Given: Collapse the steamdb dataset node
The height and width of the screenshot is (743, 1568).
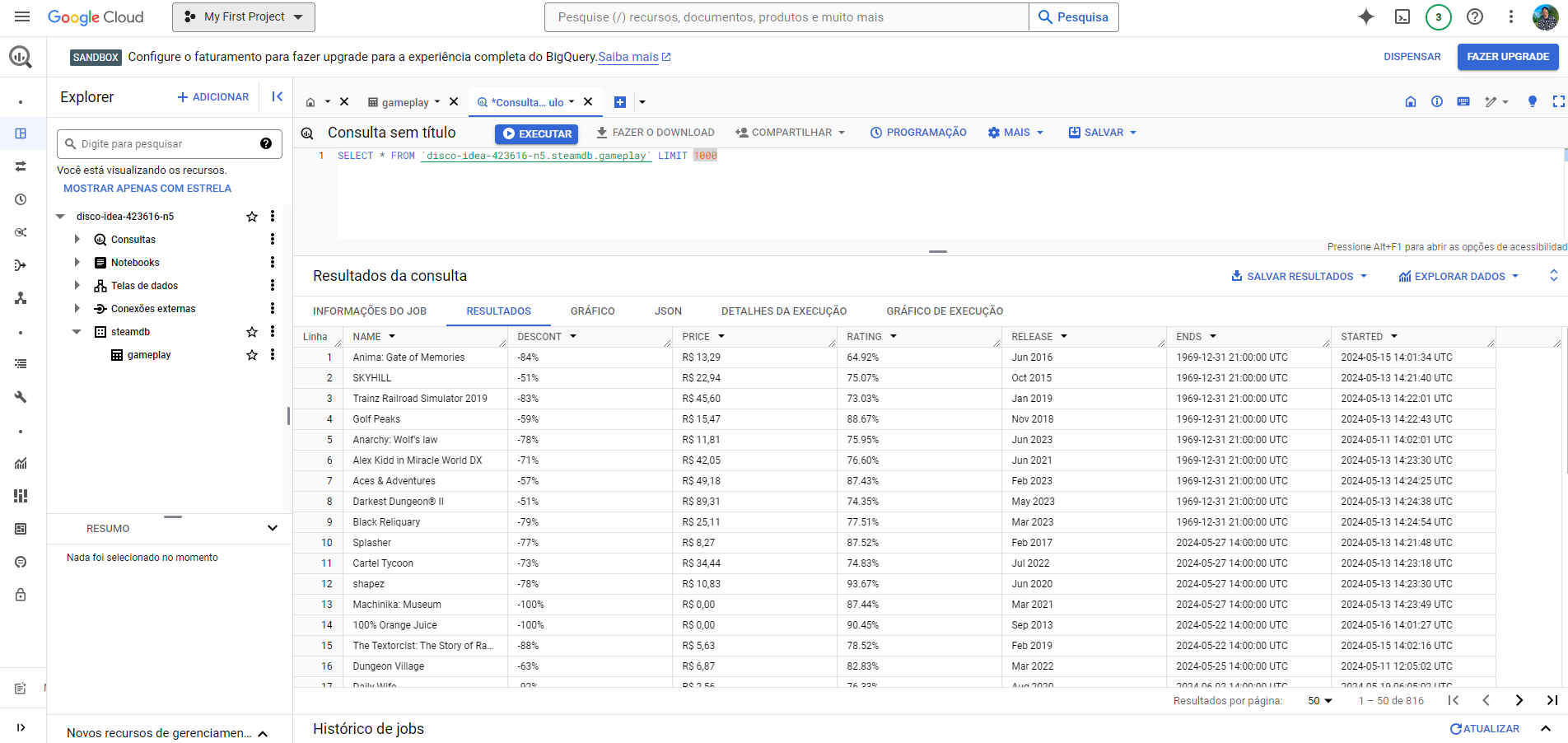Looking at the screenshot, I should click(77, 332).
